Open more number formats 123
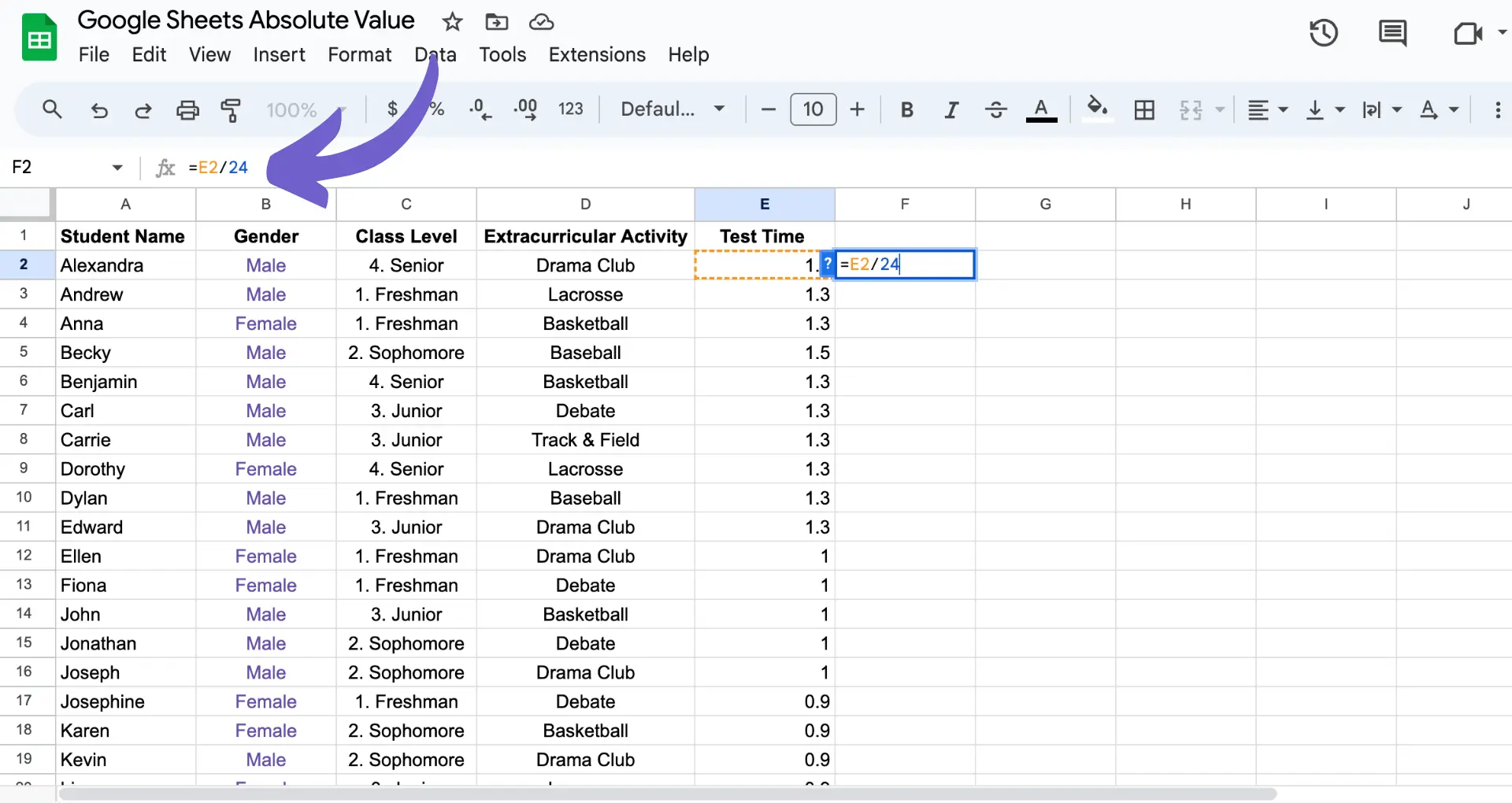Image resolution: width=1512 pixels, height=803 pixels. click(571, 109)
